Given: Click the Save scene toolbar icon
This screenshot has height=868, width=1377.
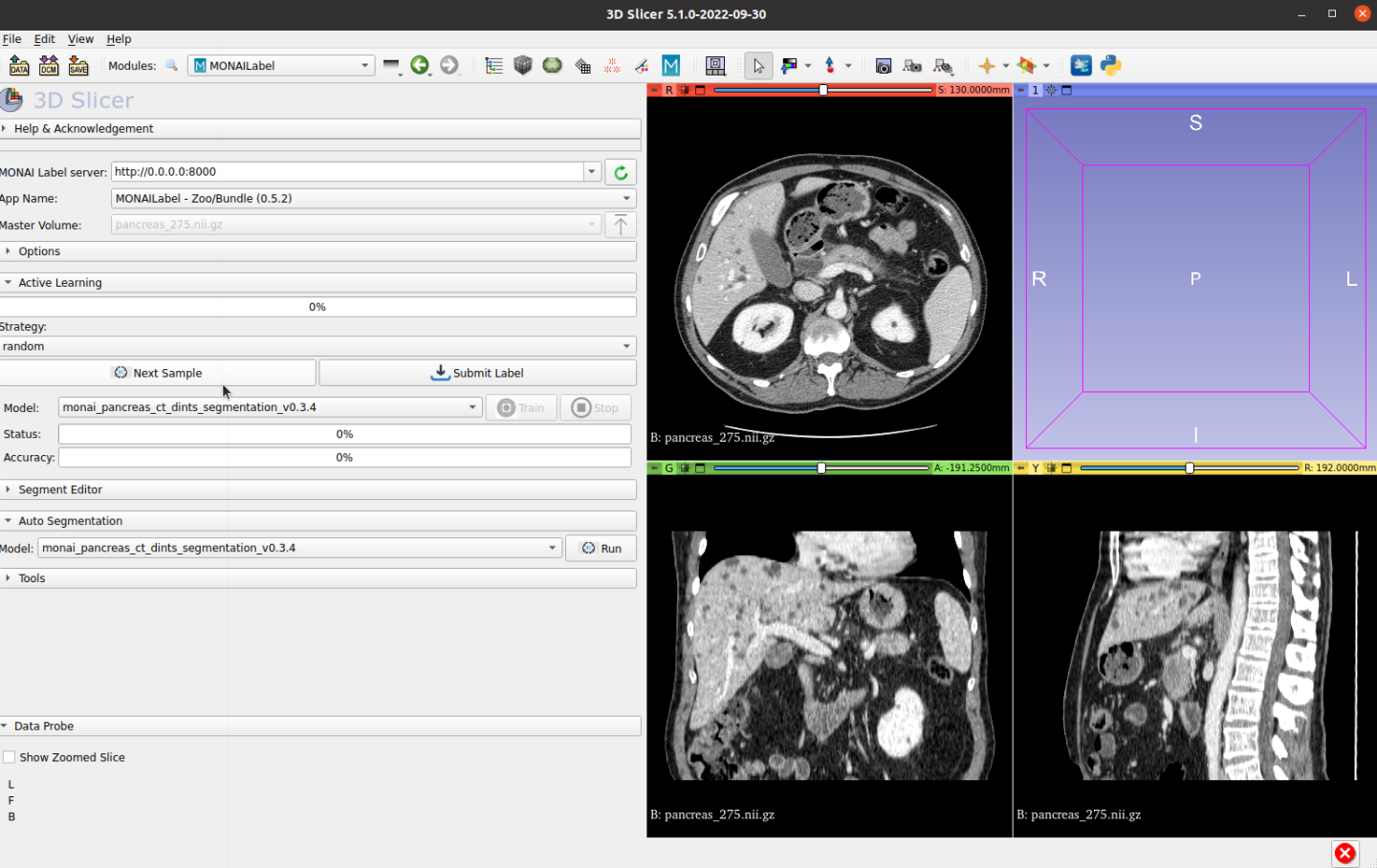Looking at the screenshot, I should tap(78, 65).
